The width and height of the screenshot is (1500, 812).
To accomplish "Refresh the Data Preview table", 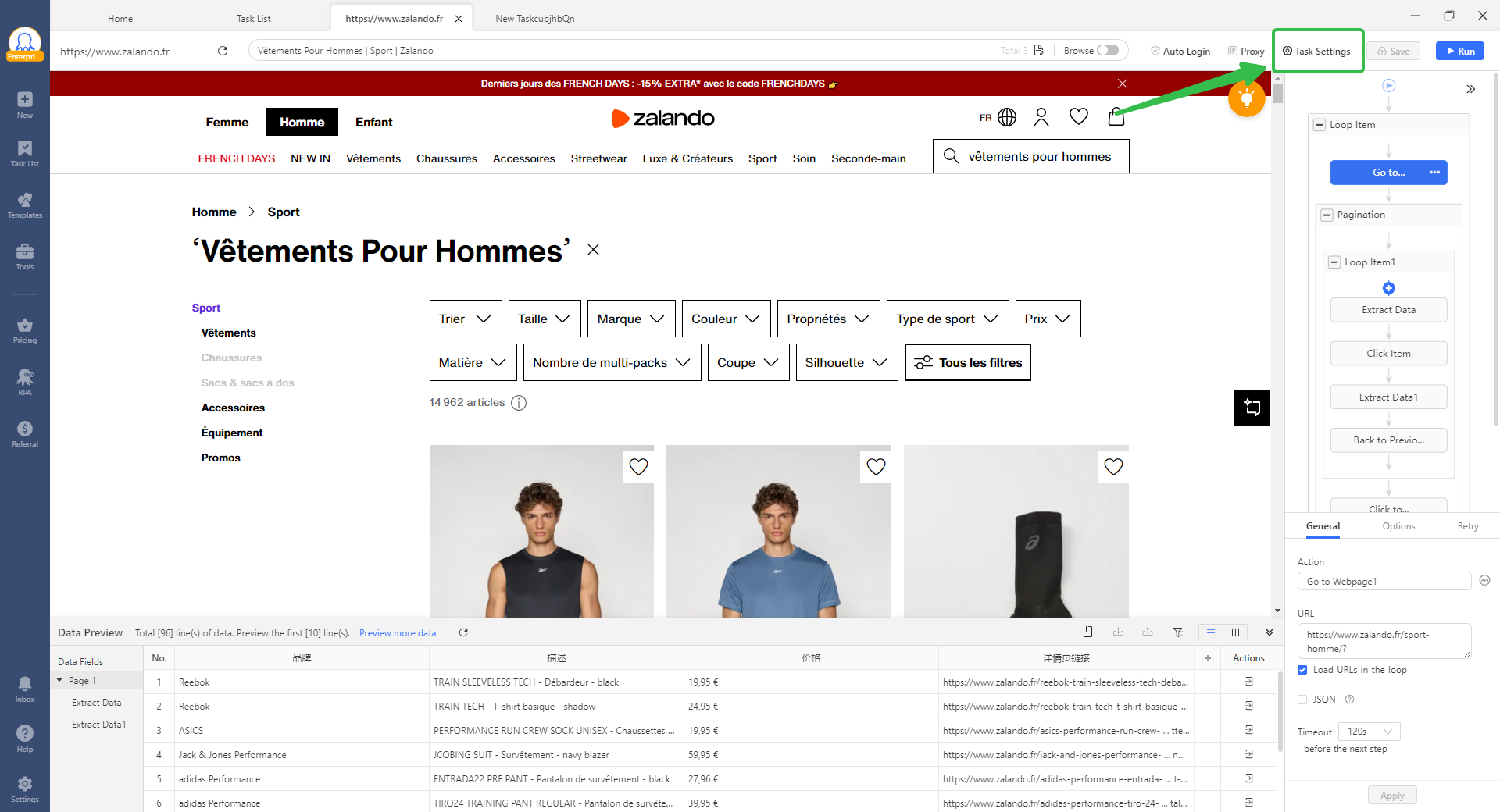I will tap(463, 632).
